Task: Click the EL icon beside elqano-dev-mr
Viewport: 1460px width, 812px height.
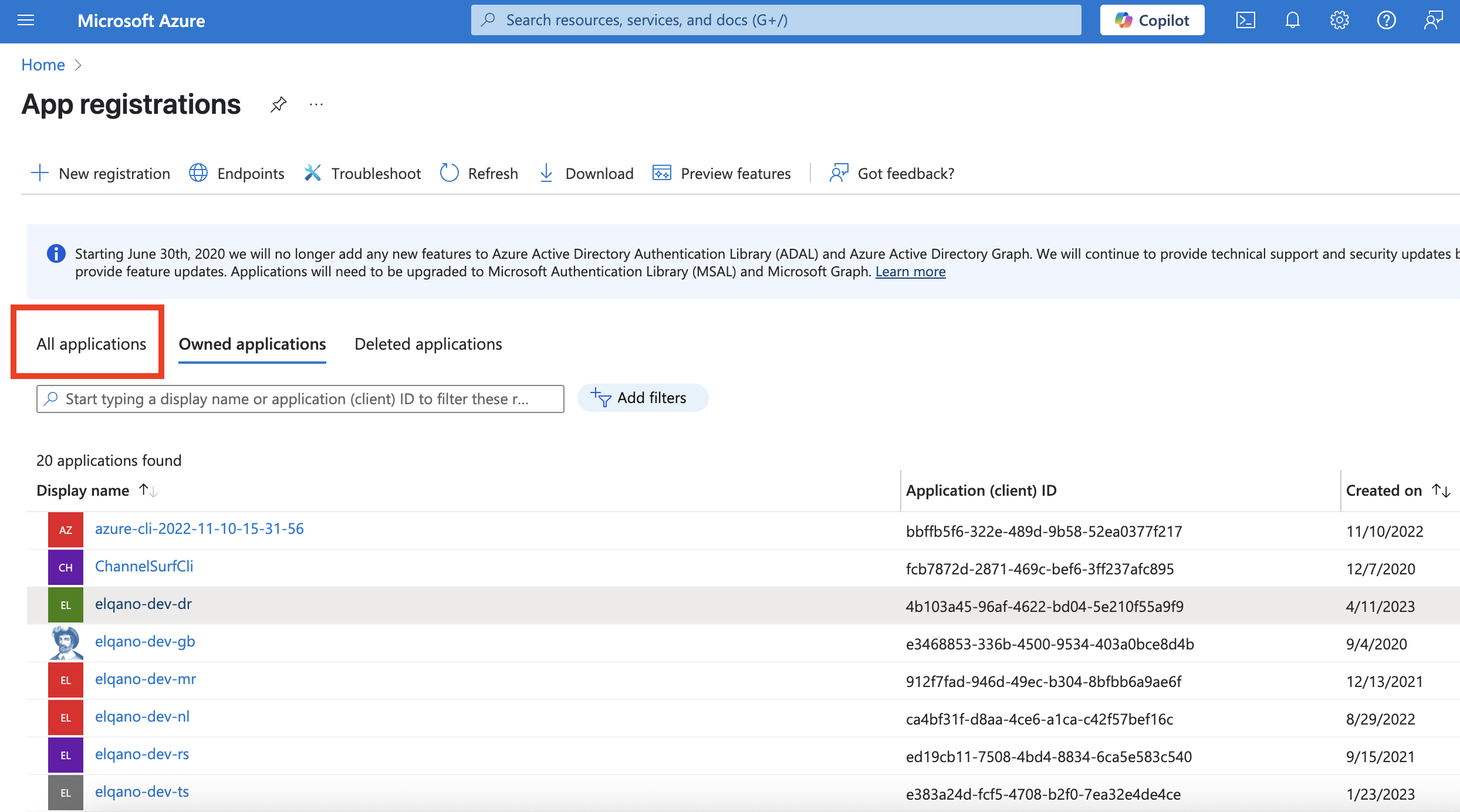Action: click(x=66, y=680)
